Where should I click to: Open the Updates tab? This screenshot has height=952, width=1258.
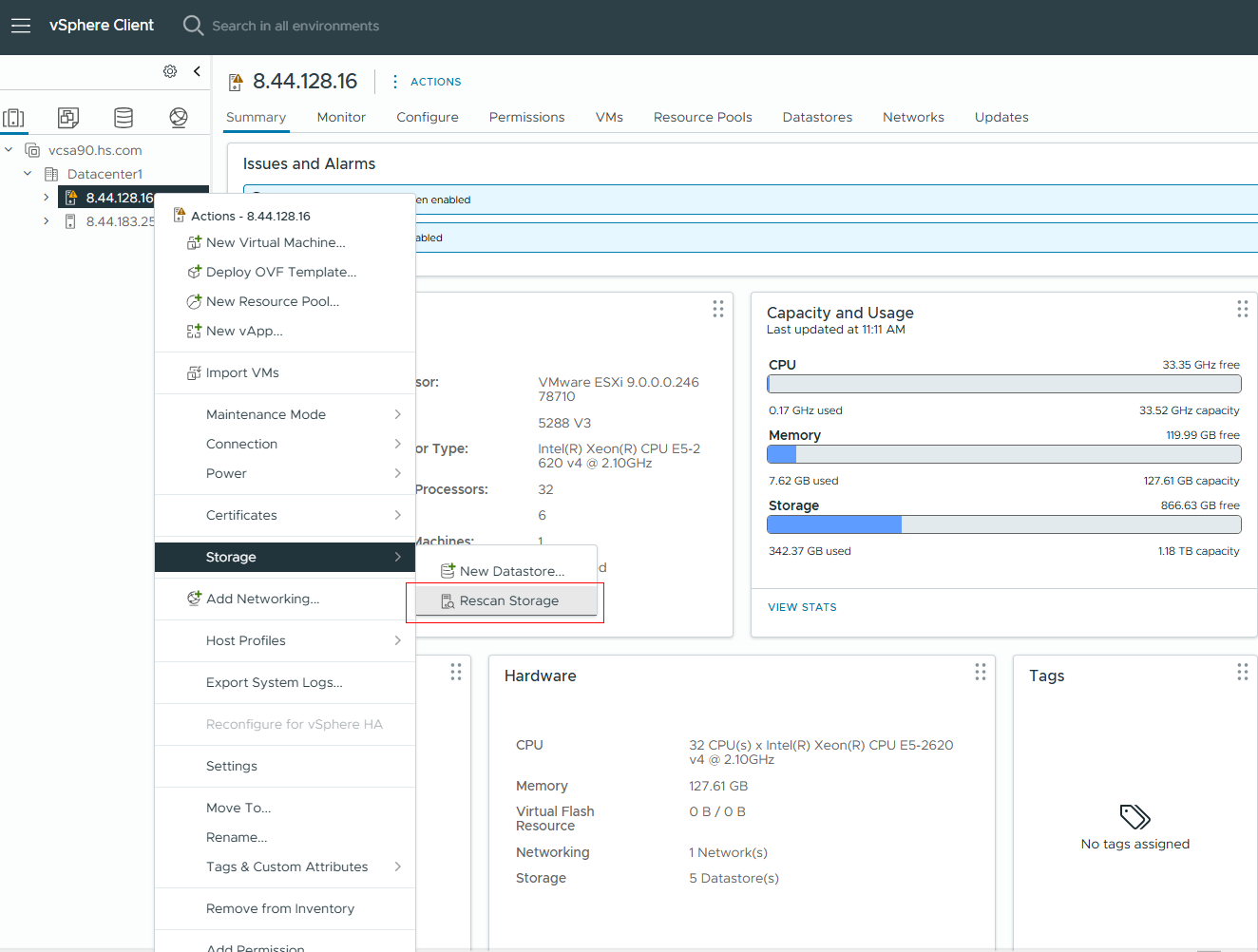click(1001, 117)
